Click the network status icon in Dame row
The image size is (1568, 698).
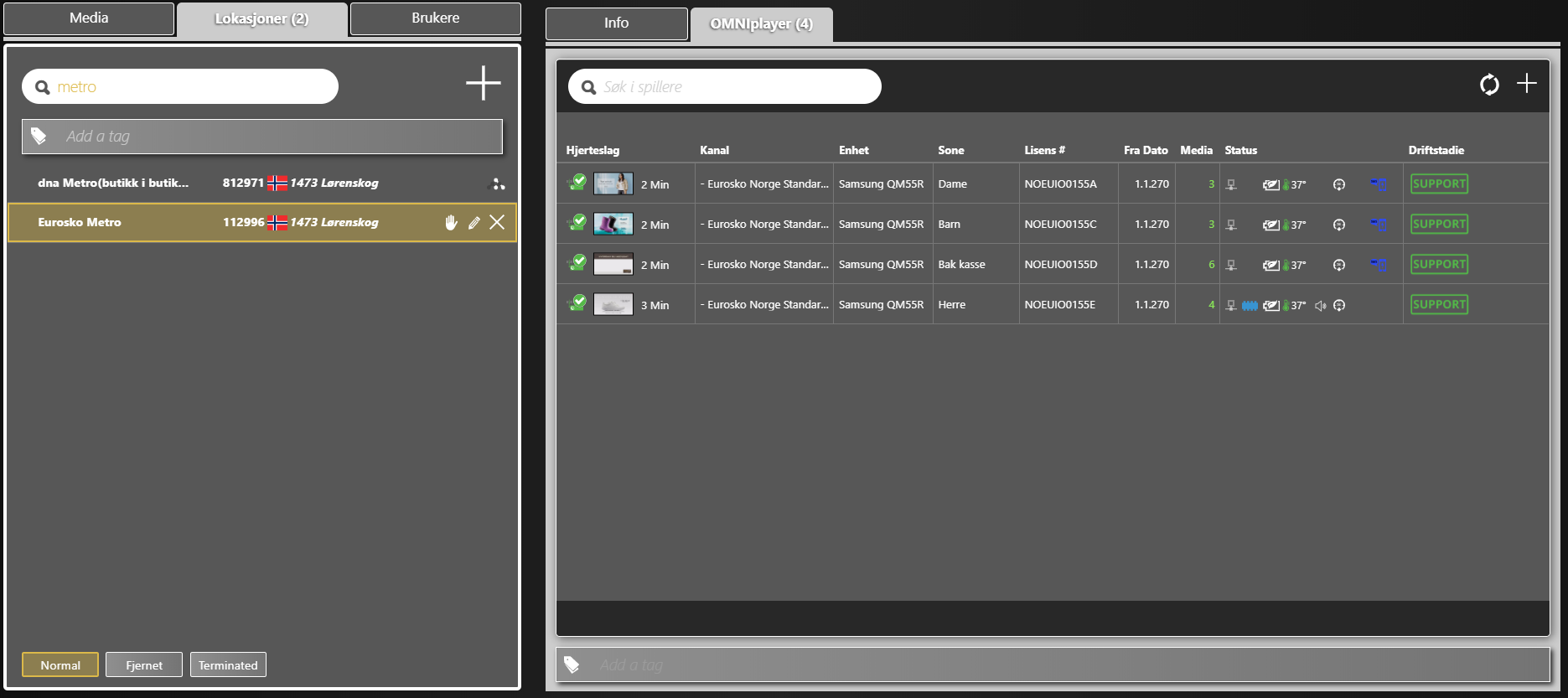[x=1231, y=184]
